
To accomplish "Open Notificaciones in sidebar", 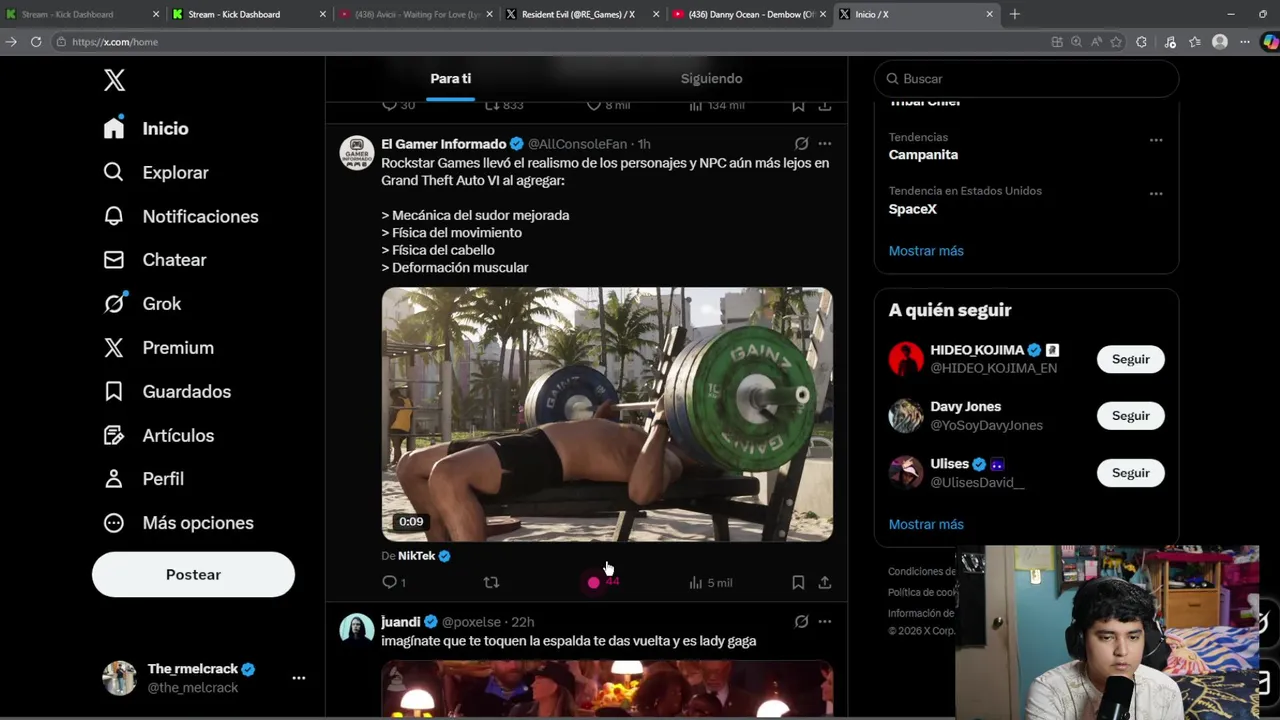I will tap(181, 216).
